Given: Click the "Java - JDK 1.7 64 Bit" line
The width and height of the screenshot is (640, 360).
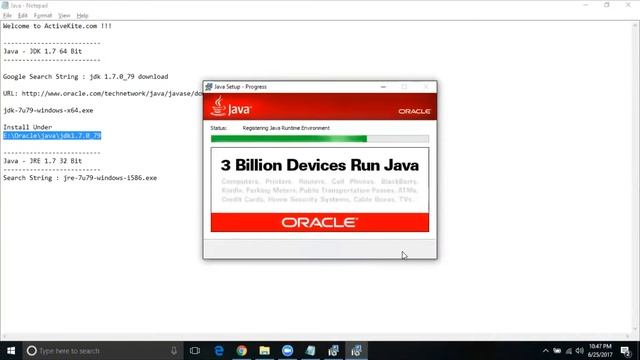Looking at the screenshot, I should [42, 51].
